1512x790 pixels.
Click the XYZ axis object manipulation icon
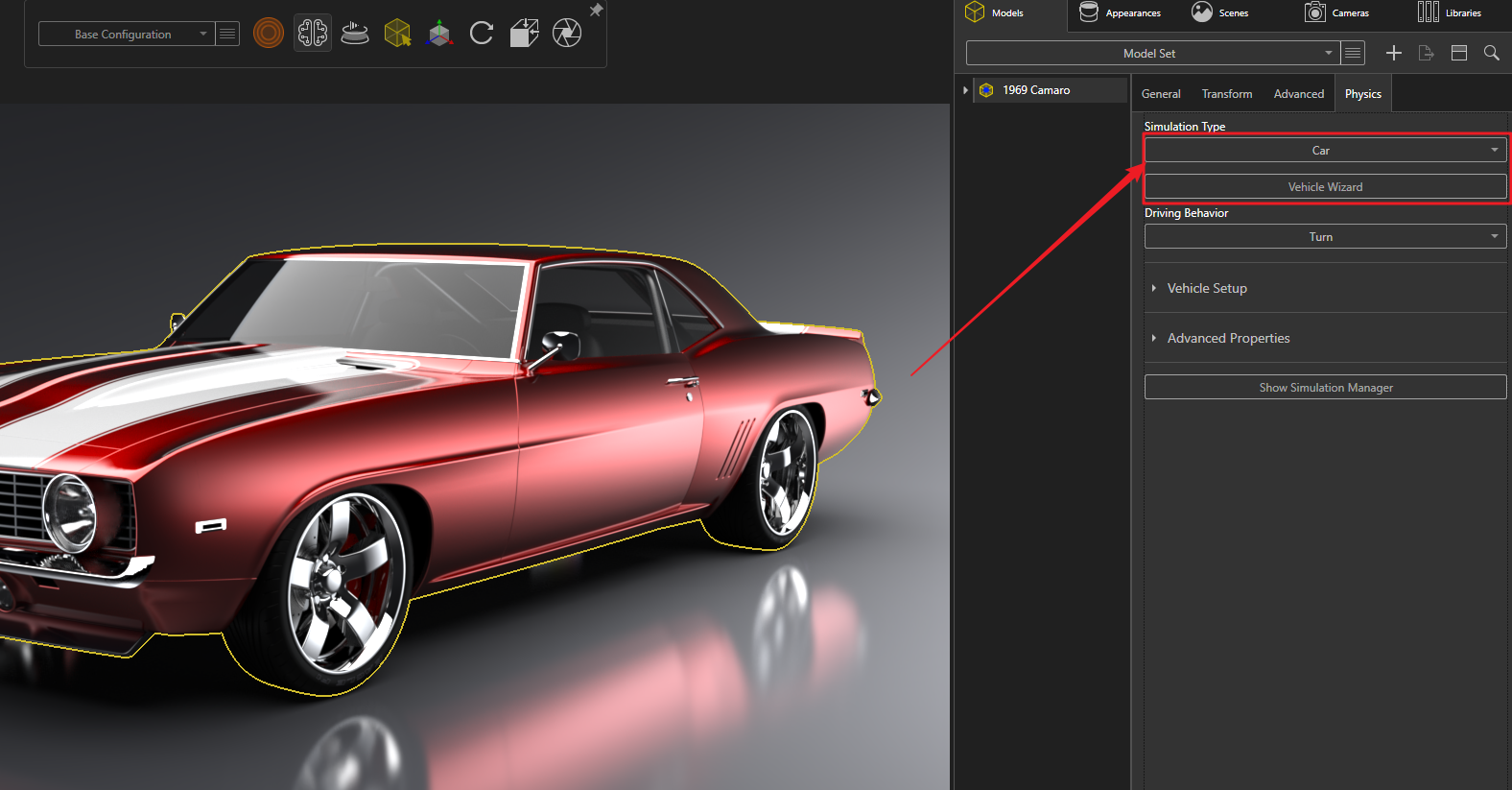coord(439,34)
